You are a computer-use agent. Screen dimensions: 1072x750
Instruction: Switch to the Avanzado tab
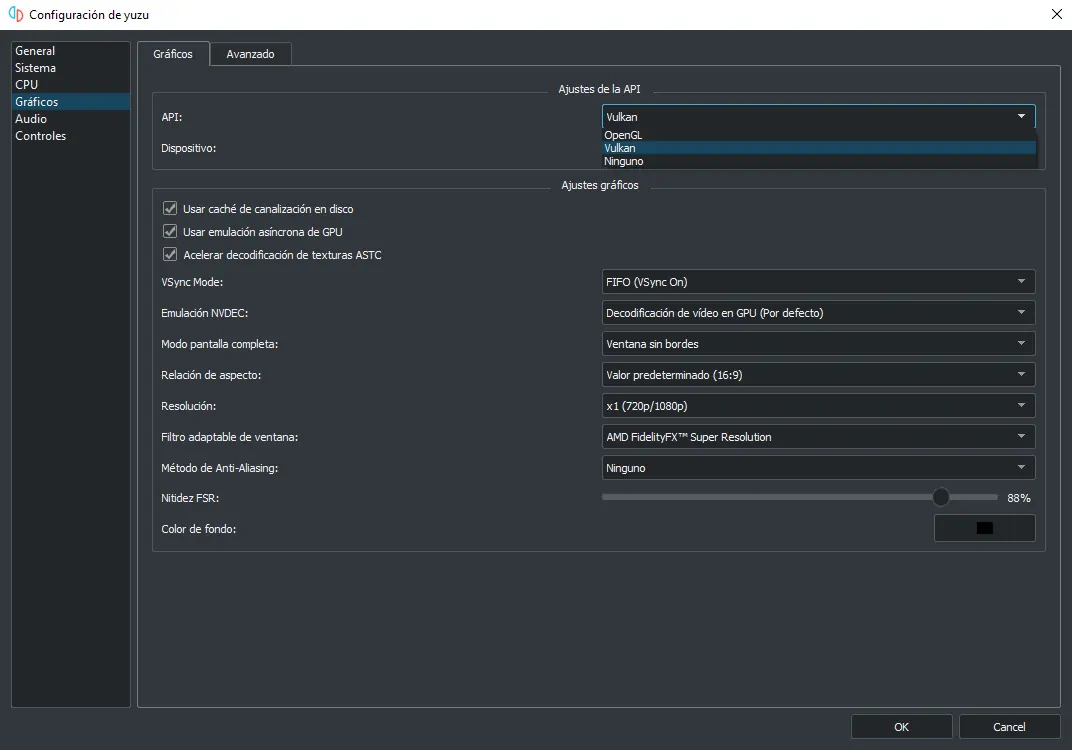click(x=250, y=54)
